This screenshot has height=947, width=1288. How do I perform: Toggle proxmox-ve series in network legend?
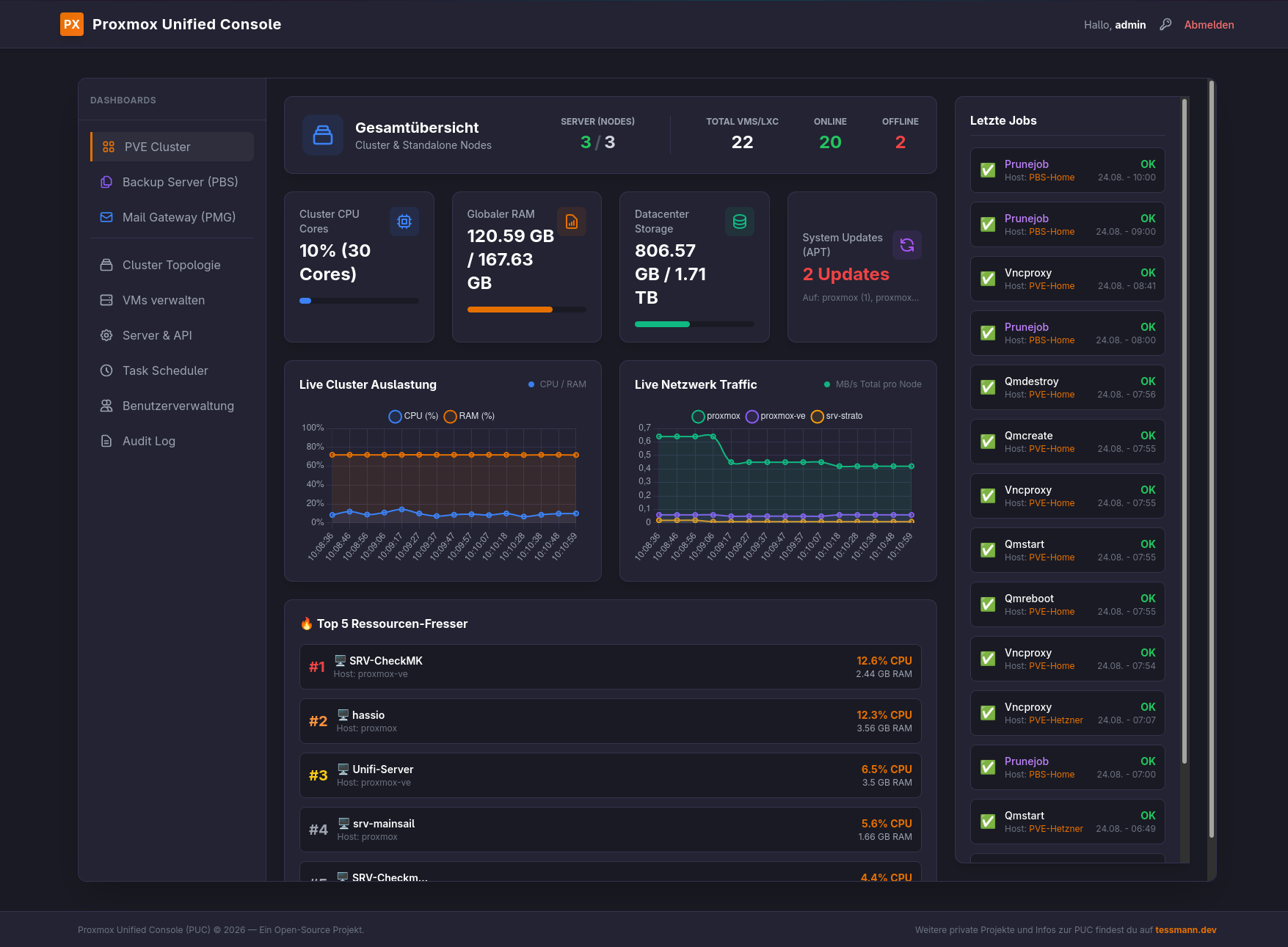(x=776, y=416)
